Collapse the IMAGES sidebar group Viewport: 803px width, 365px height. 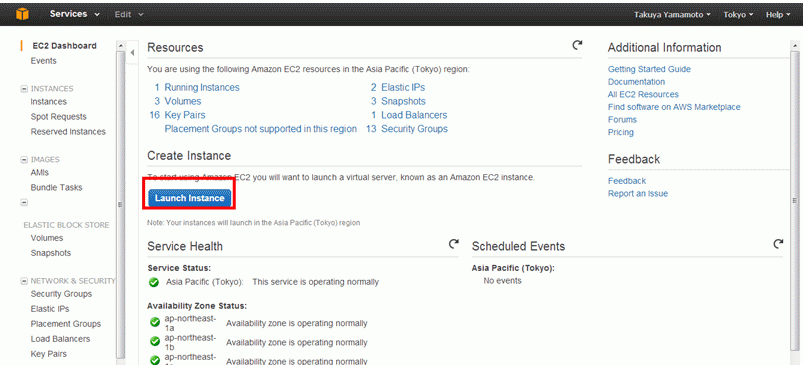point(24,160)
